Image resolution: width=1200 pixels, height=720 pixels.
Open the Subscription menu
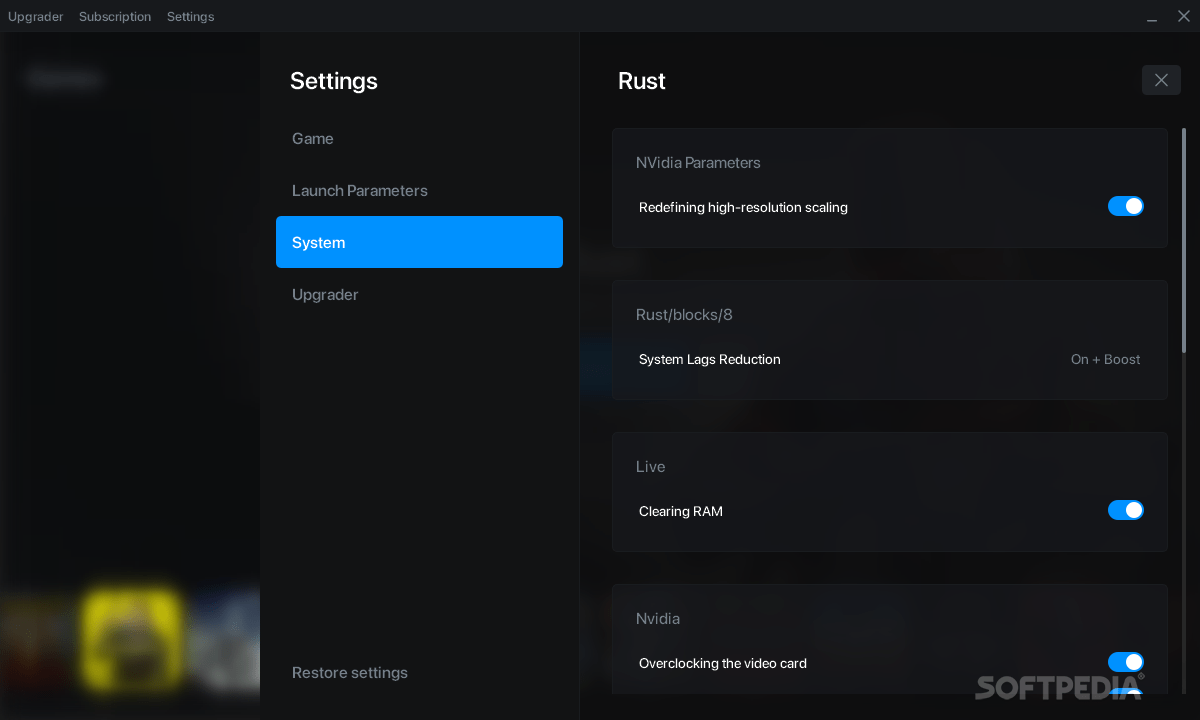(115, 16)
